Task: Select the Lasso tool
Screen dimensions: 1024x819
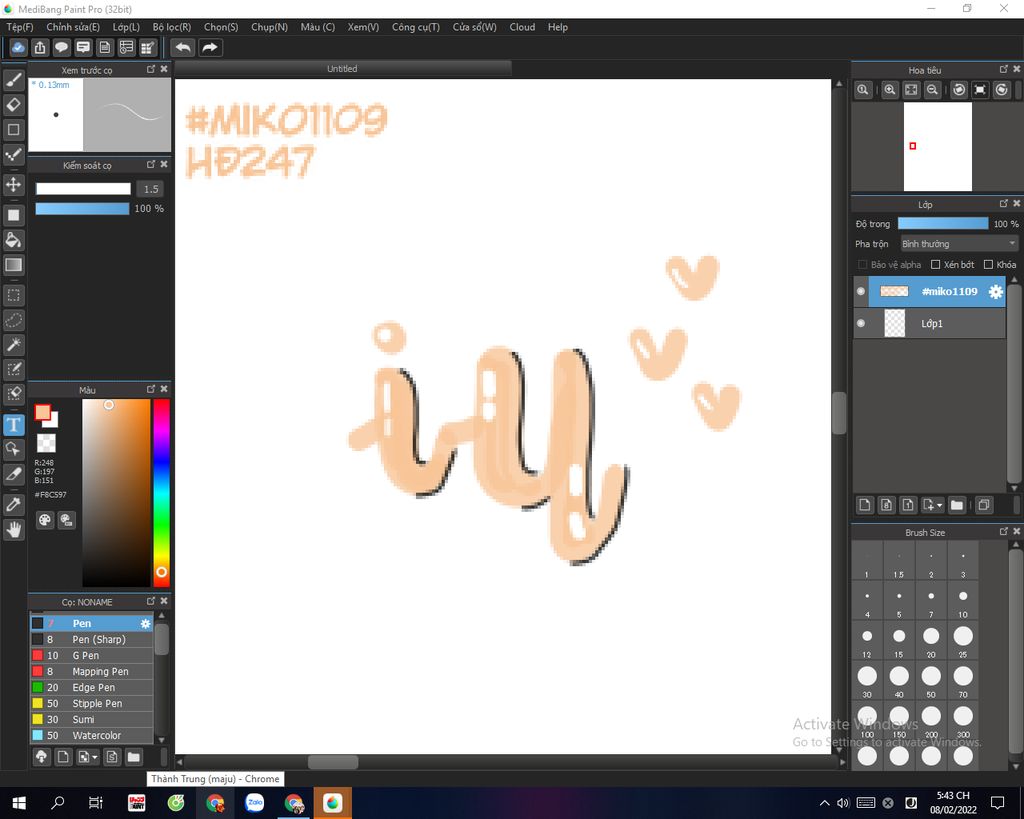Action: (13, 320)
